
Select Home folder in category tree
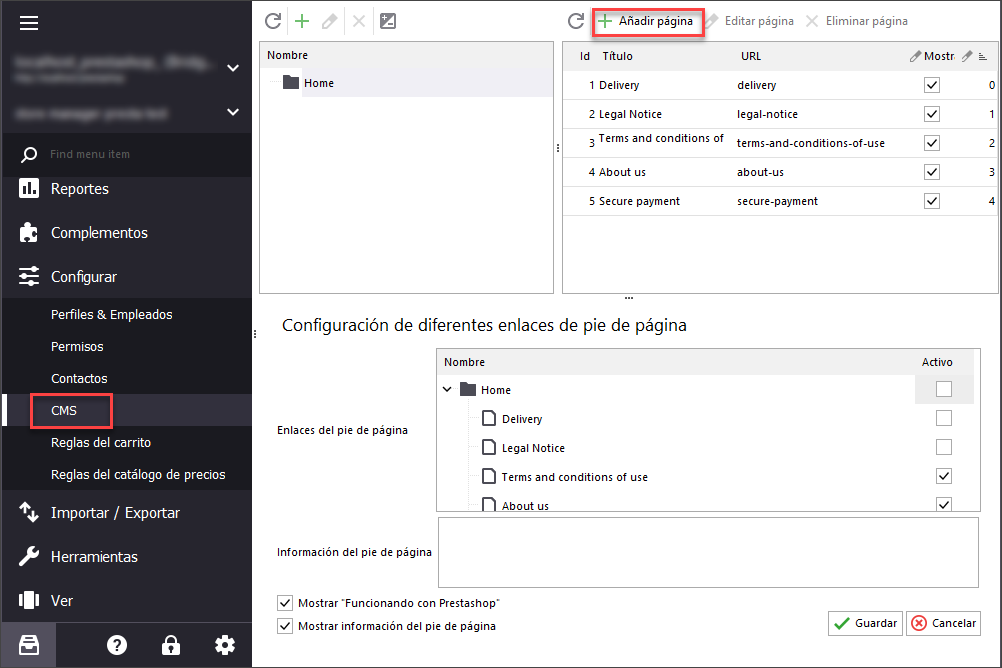(x=318, y=83)
